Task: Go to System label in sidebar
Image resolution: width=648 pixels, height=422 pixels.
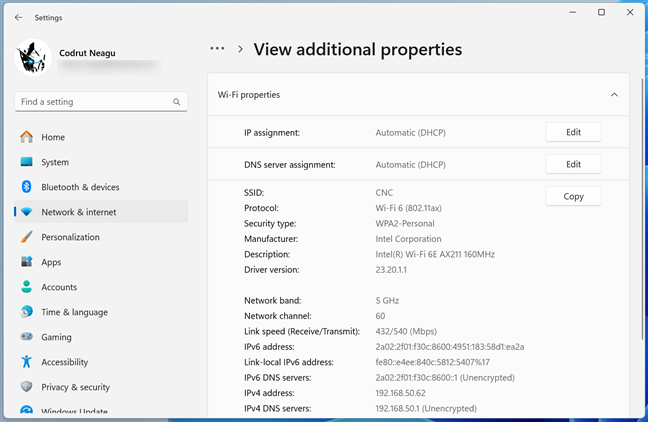Action: point(55,162)
